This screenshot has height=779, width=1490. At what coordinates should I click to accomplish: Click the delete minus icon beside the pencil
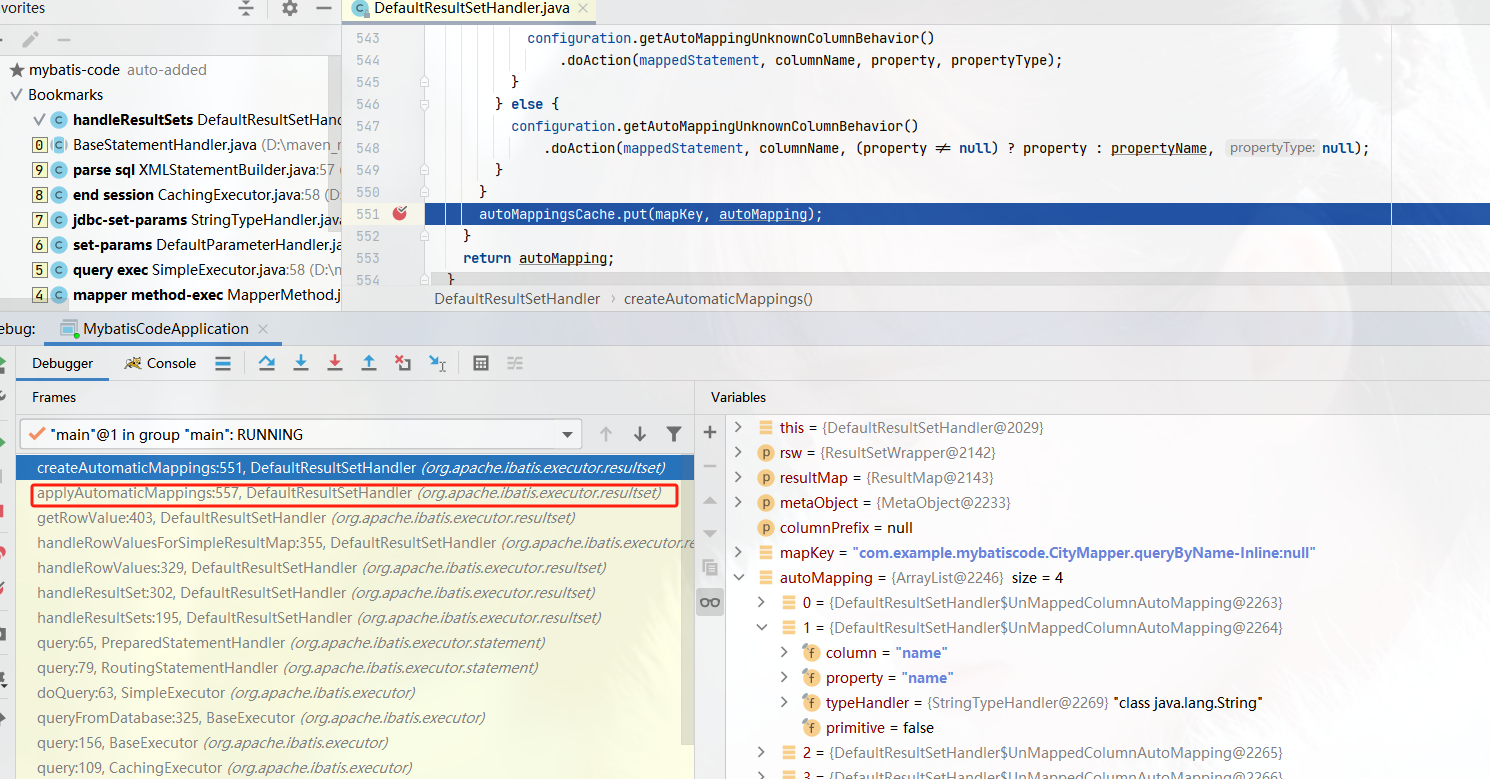pos(64,40)
